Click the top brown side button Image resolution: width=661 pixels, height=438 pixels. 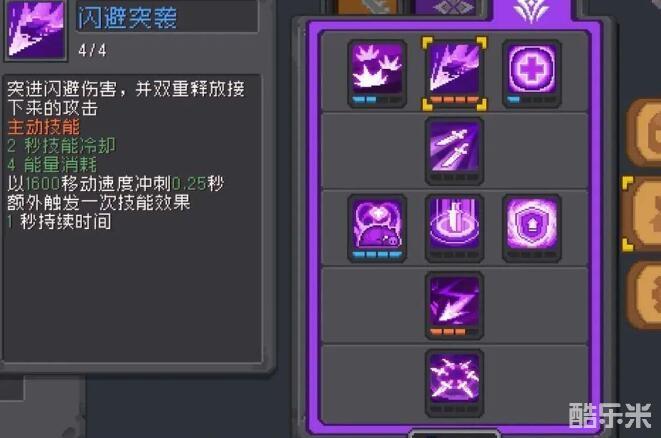[x=644, y=134]
